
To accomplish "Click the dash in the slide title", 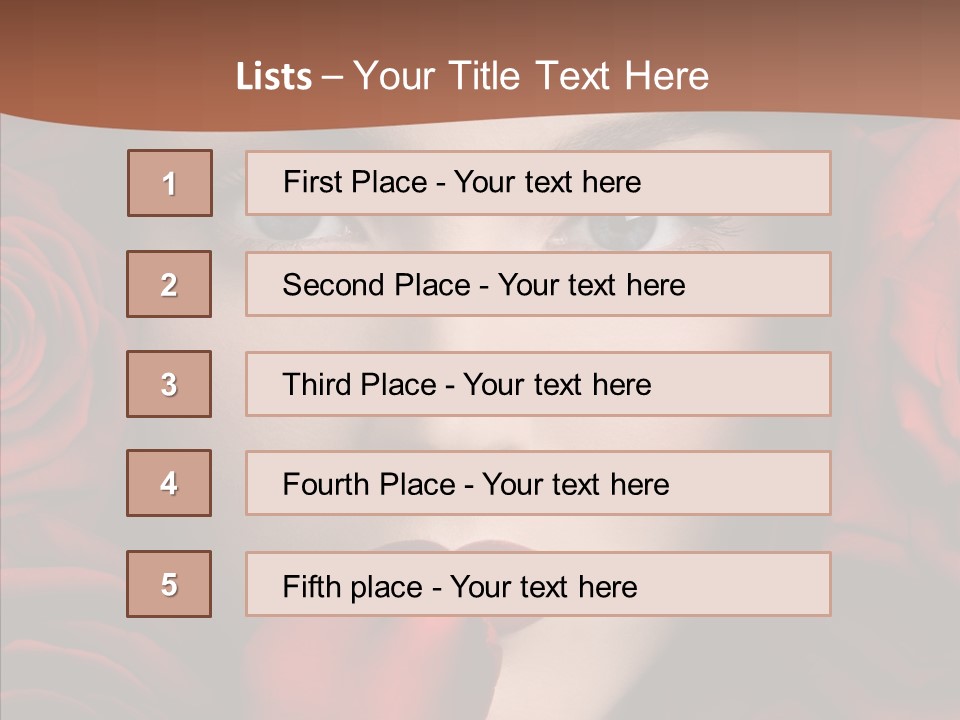I will [x=332, y=77].
